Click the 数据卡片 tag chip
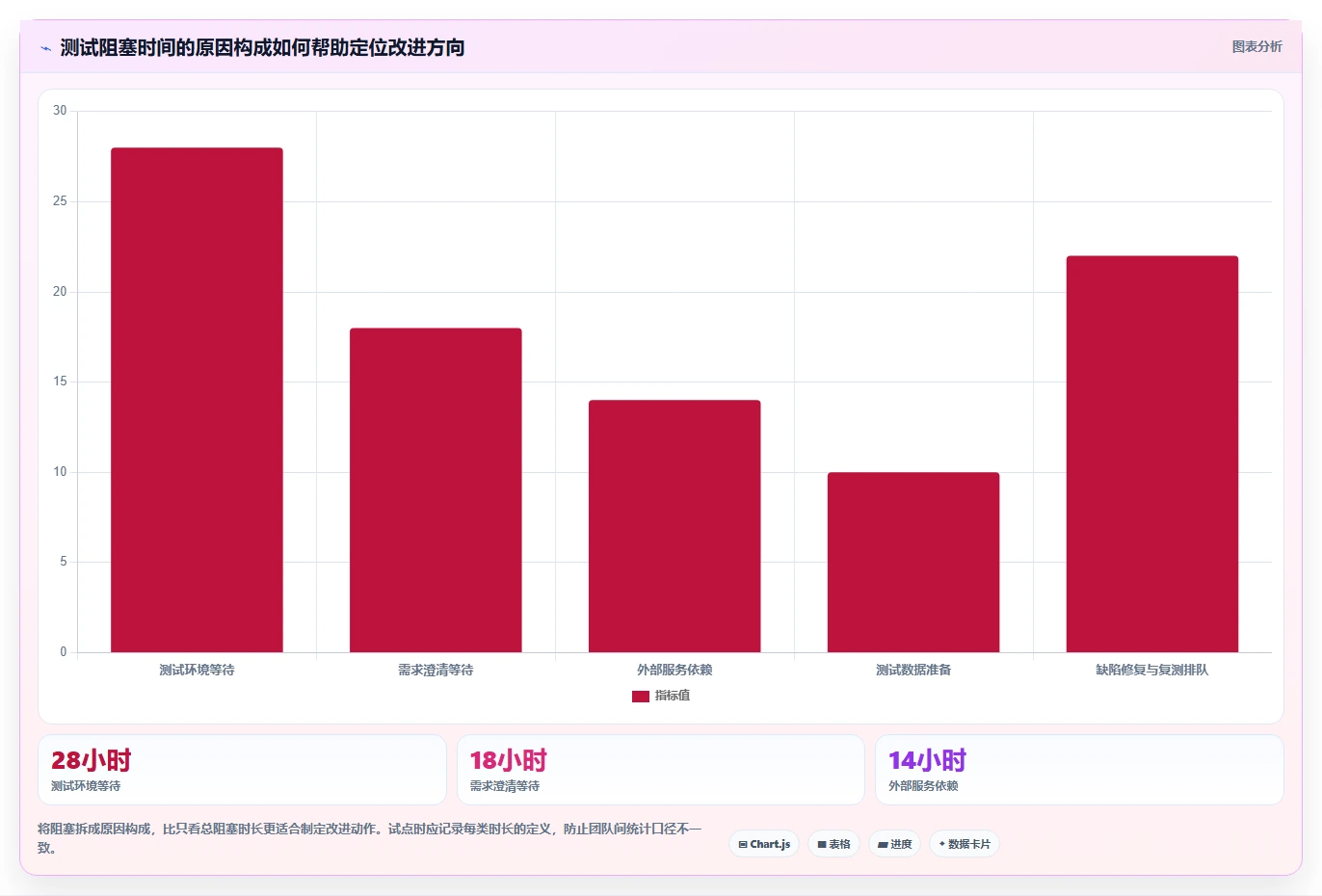Screen dimensions: 1322x896 pyautogui.click(x=965, y=844)
